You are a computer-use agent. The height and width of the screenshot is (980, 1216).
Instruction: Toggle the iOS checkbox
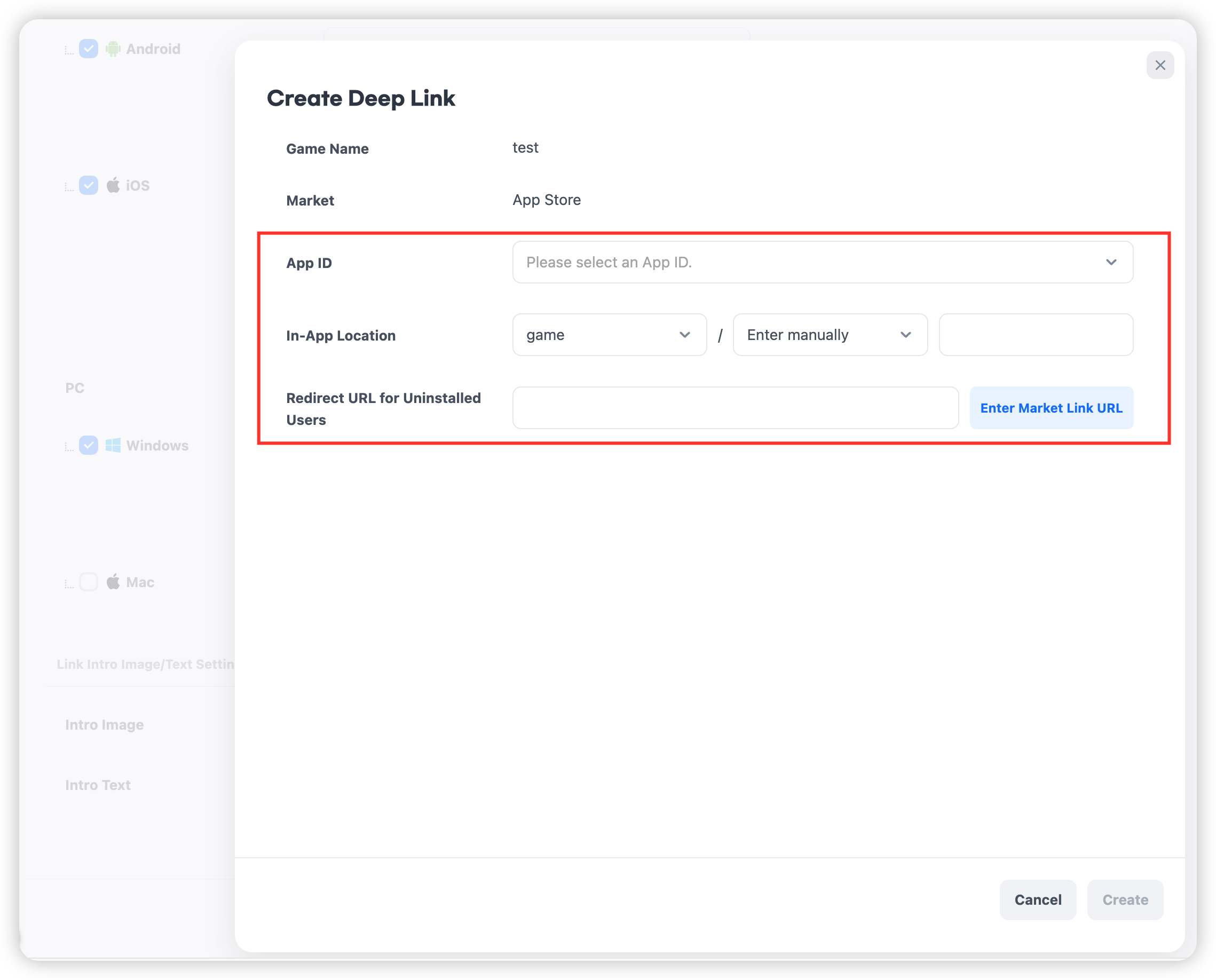(x=89, y=185)
